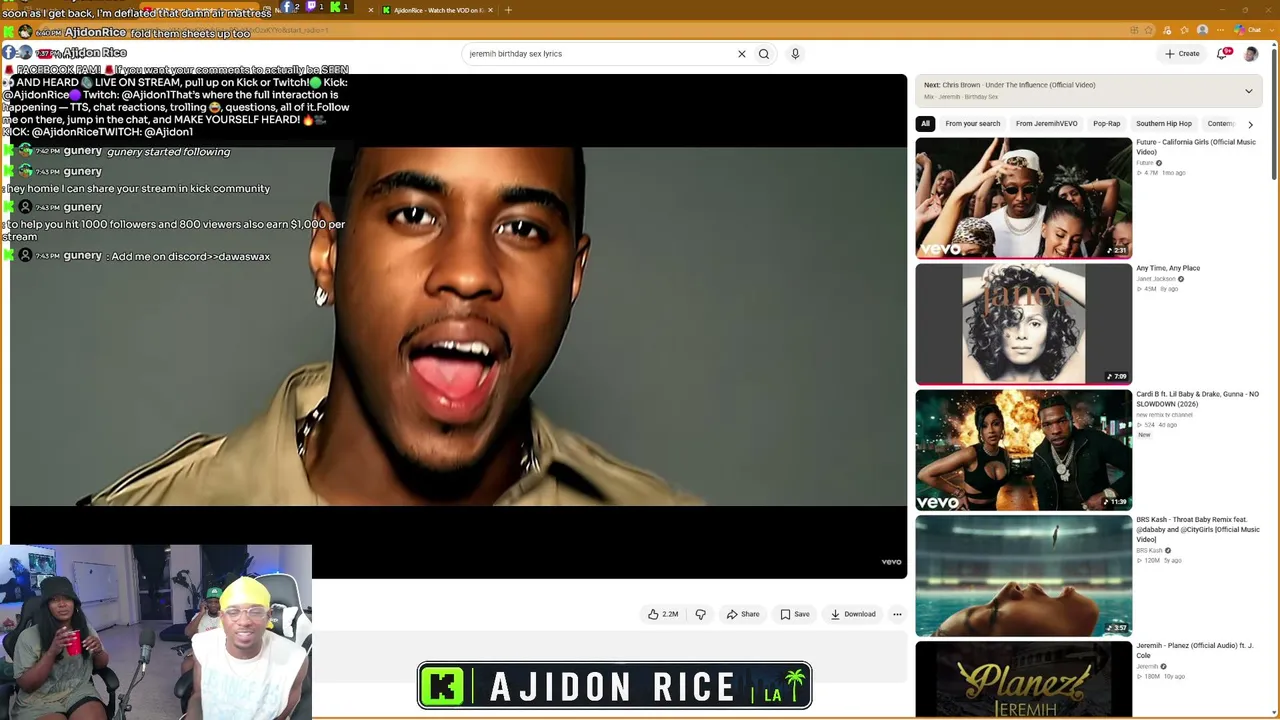Open browser Settings and more menu
Viewport: 1280px width, 720px height.
[x=1219, y=30]
